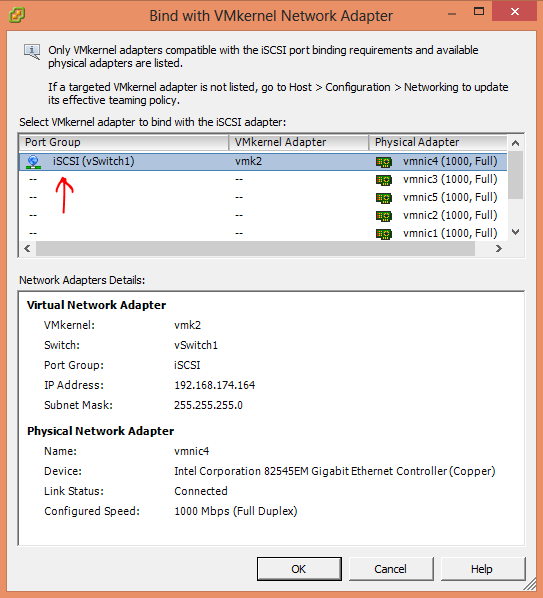Image resolution: width=543 pixels, height=598 pixels.
Task: Click the information icon beside description text
Action: pos(32,51)
